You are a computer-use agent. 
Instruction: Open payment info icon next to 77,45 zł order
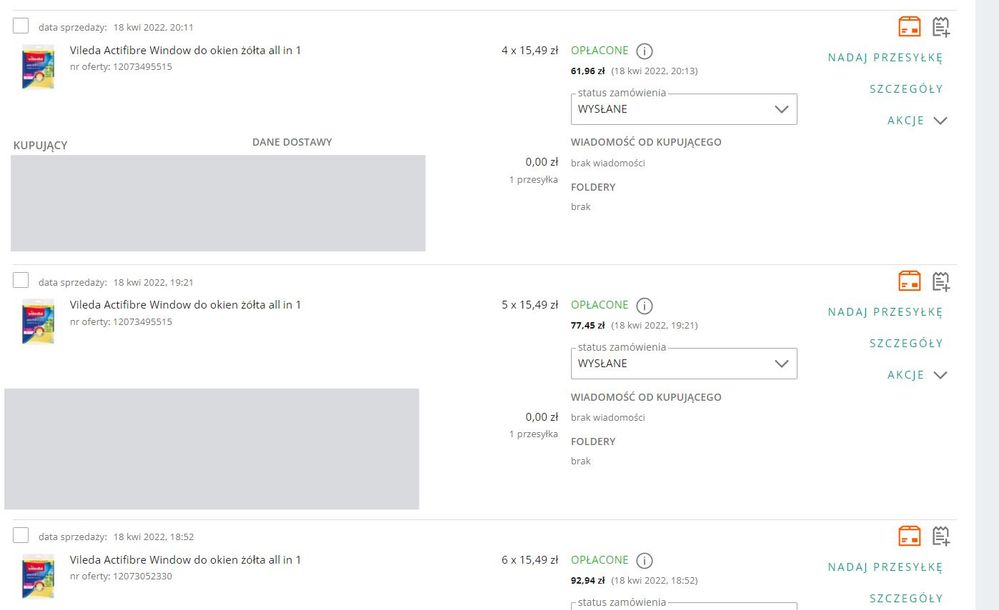click(644, 306)
